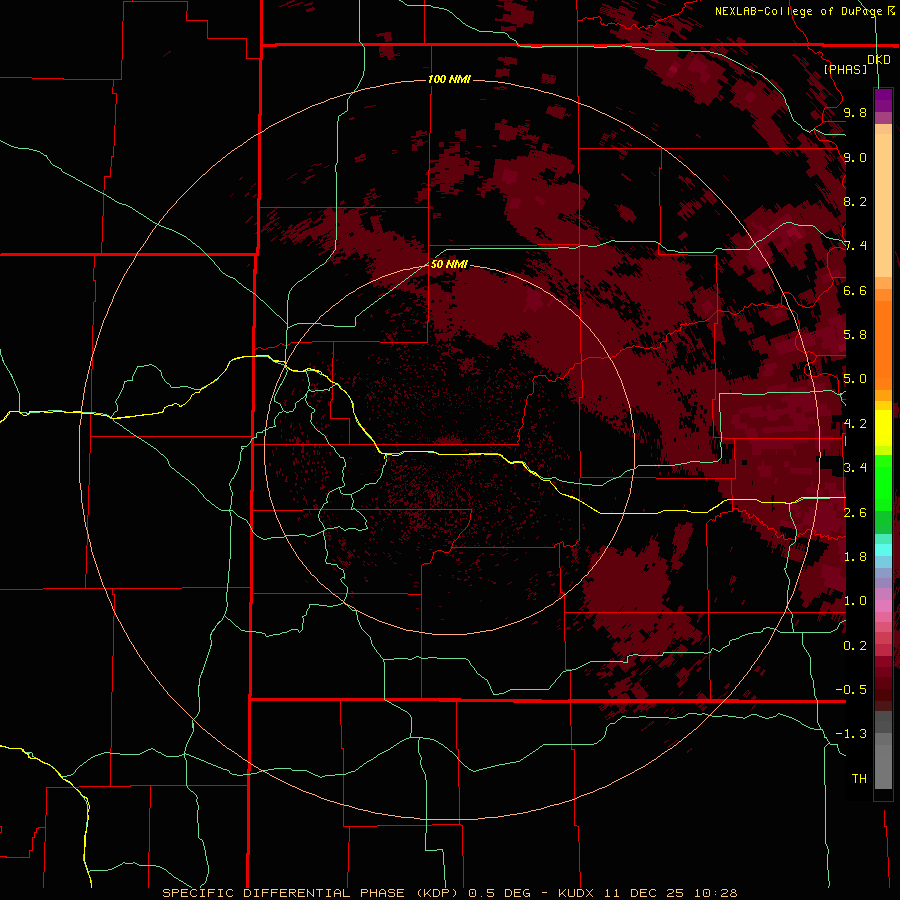Click the 4.2 legend value
Viewport: 900px width, 900px height.
pos(855,424)
